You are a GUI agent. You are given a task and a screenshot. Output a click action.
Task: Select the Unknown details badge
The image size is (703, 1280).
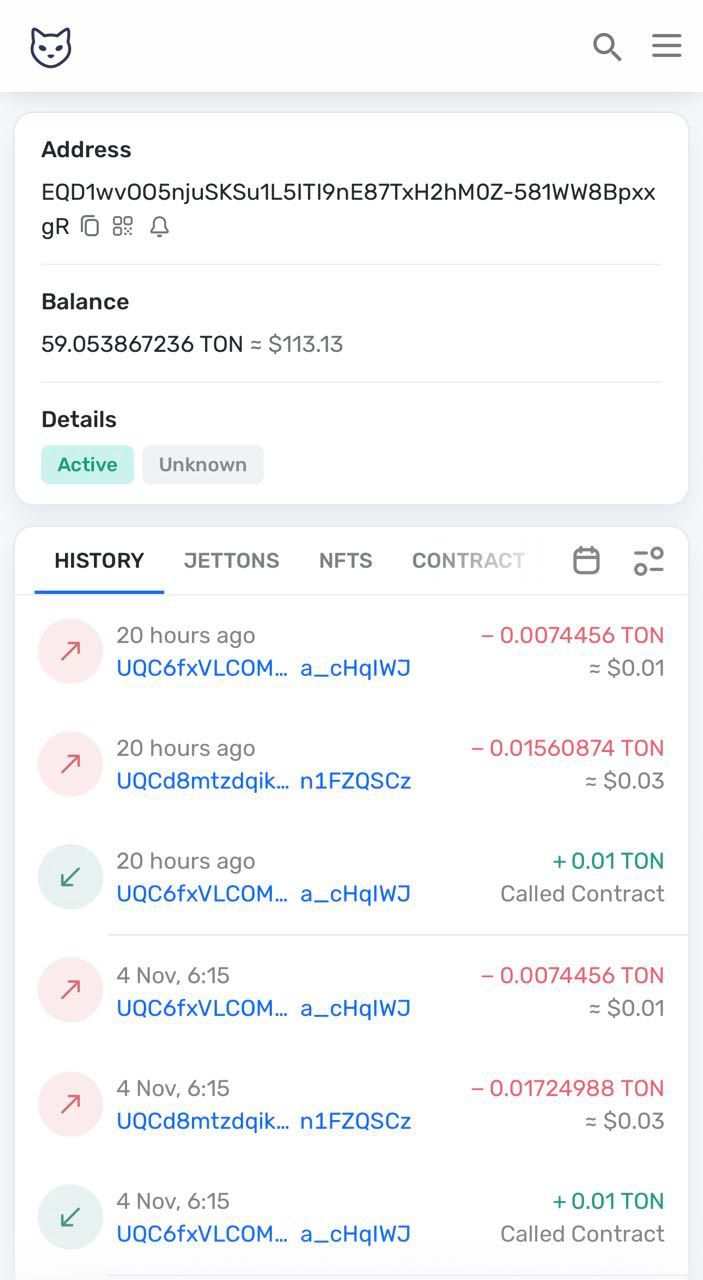(202, 464)
